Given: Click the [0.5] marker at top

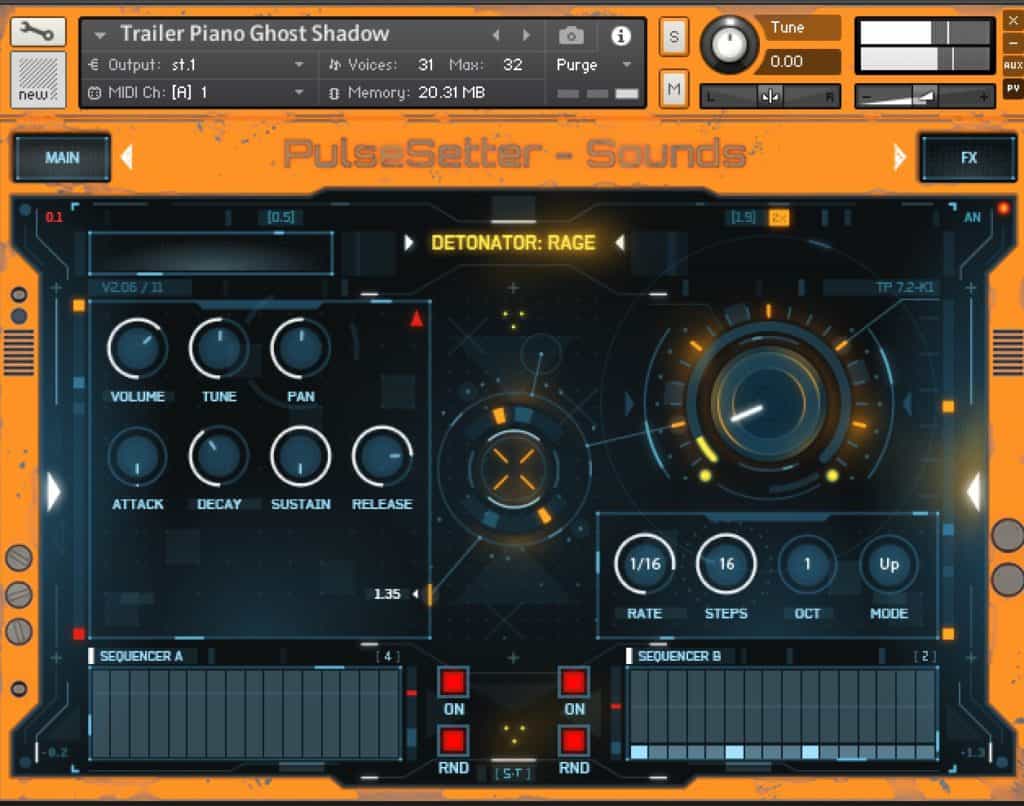Looking at the screenshot, I should click(x=281, y=217).
